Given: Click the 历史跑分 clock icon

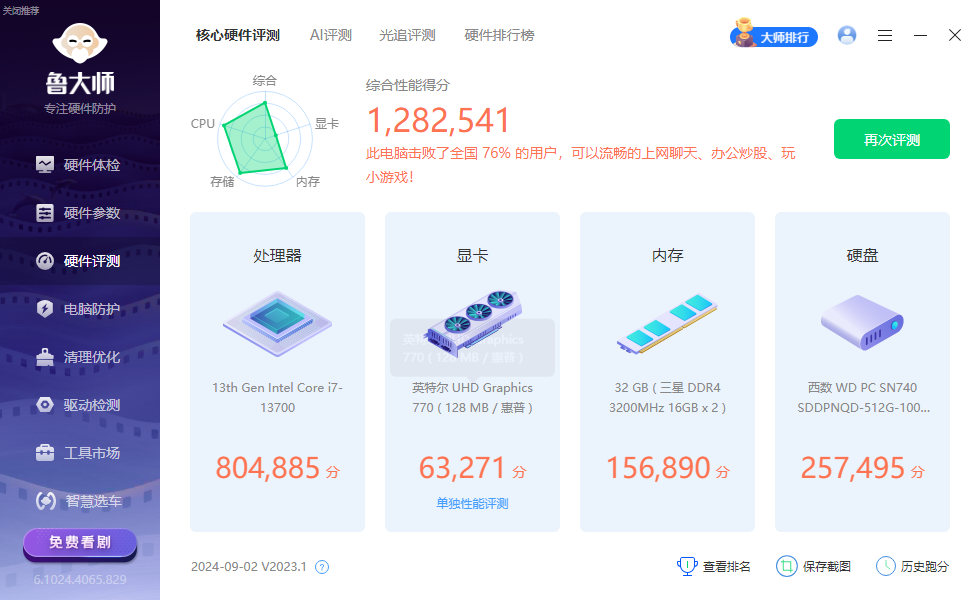Looking at the screenshot, I should [x=886, y=566].
